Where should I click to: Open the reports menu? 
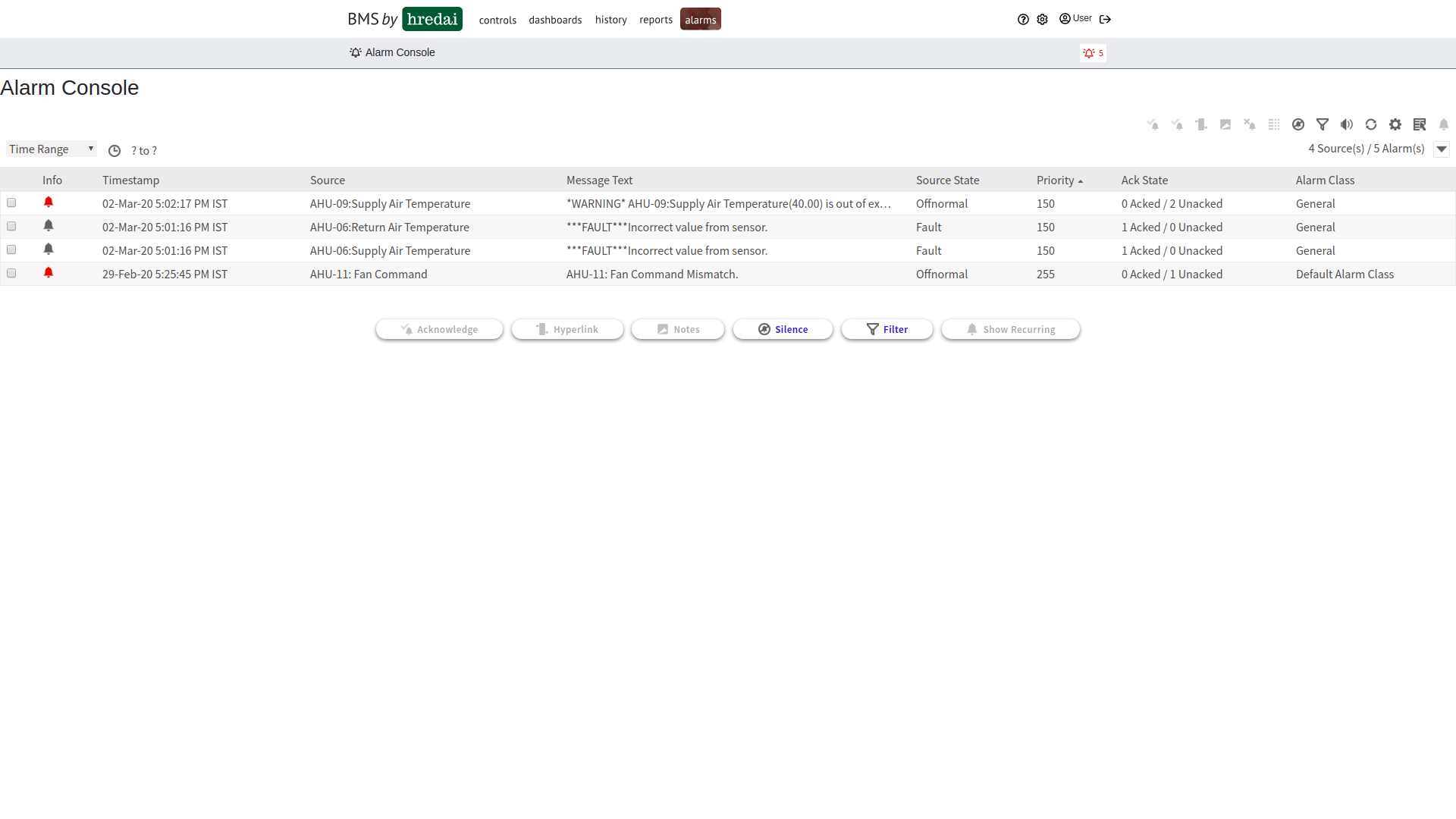pyautogui.click(x=656, y=20)
